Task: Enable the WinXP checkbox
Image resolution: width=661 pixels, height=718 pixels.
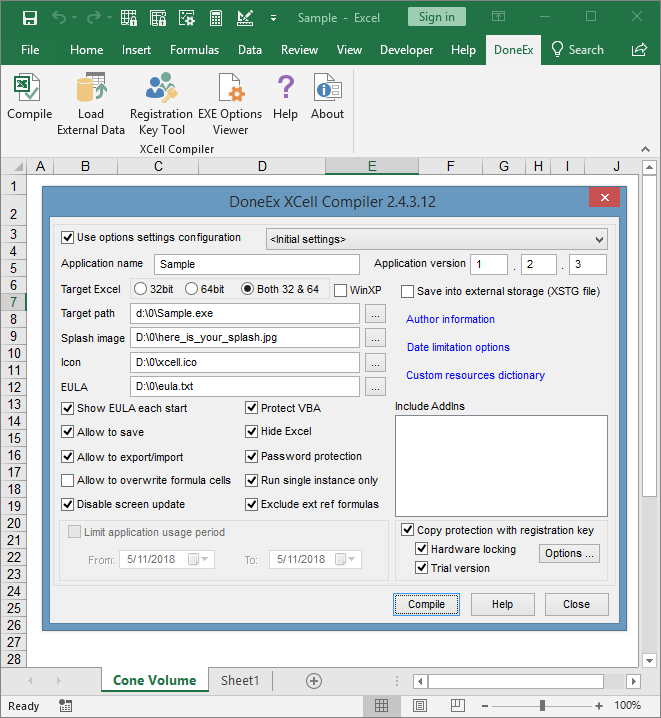Action: 340,290
